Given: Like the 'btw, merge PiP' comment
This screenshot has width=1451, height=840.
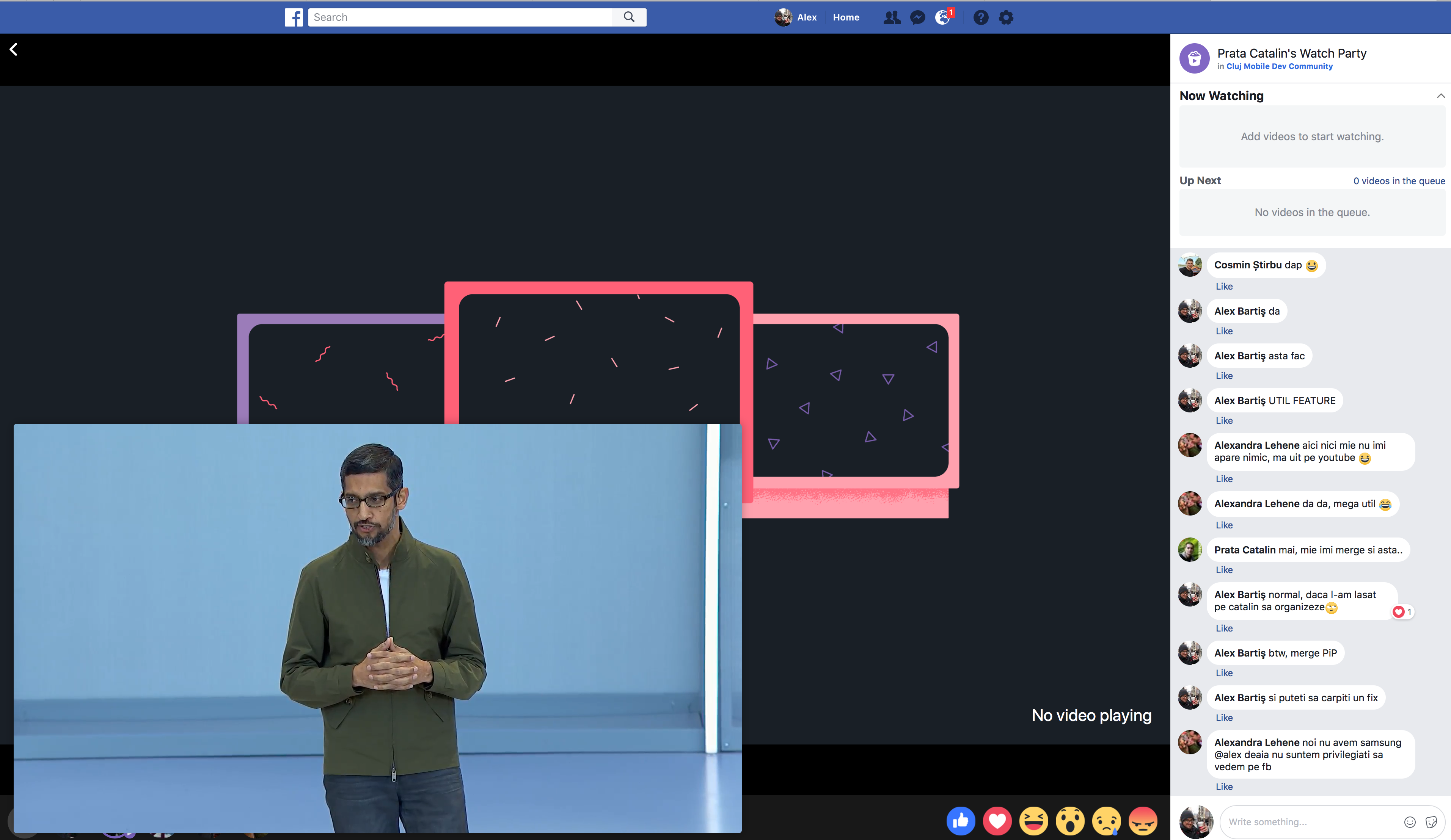Looking at the screenshot, I should 1224,672.
